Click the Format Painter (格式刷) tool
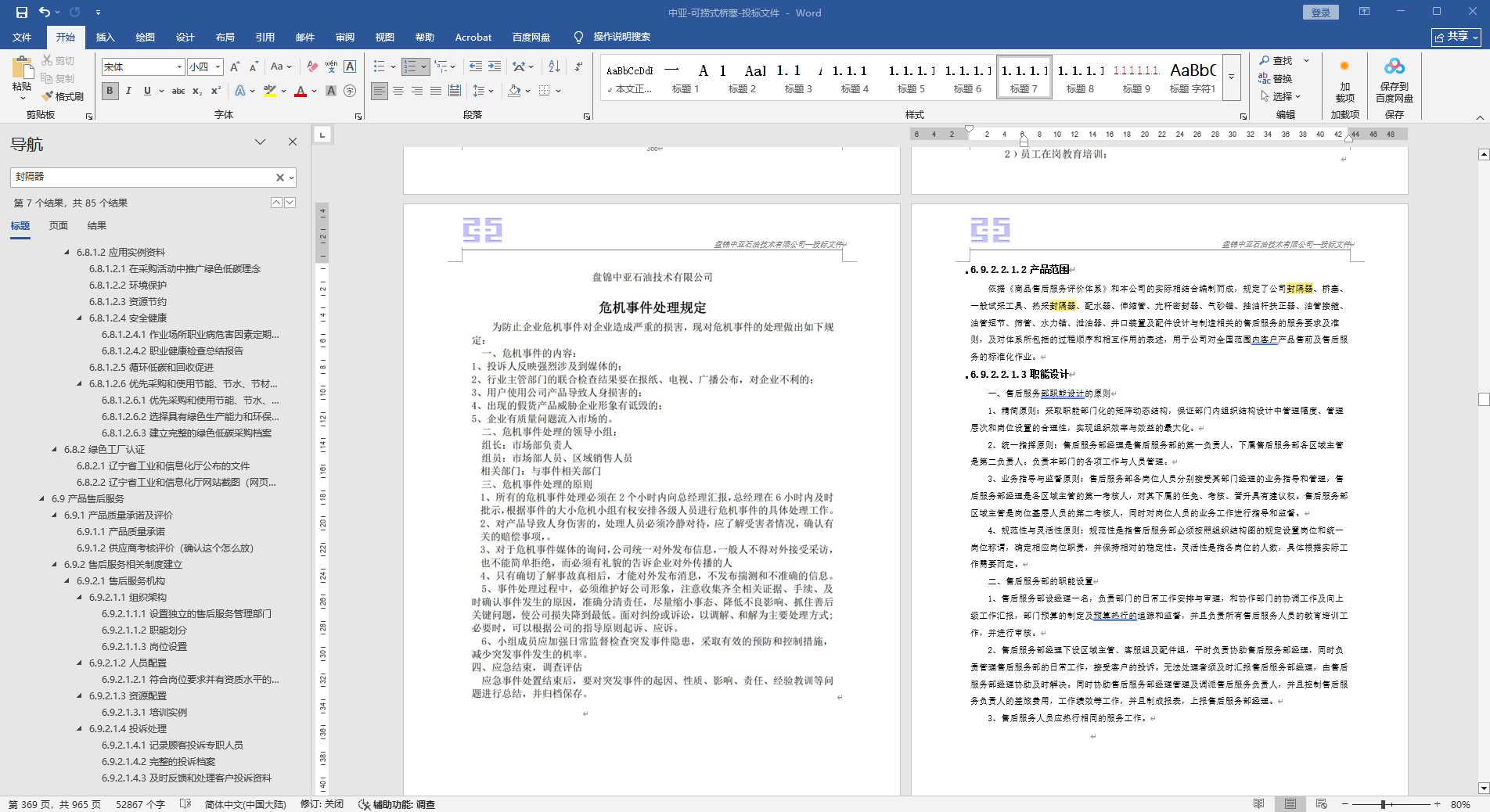1490x812 pixels. (x=63, y=96)
